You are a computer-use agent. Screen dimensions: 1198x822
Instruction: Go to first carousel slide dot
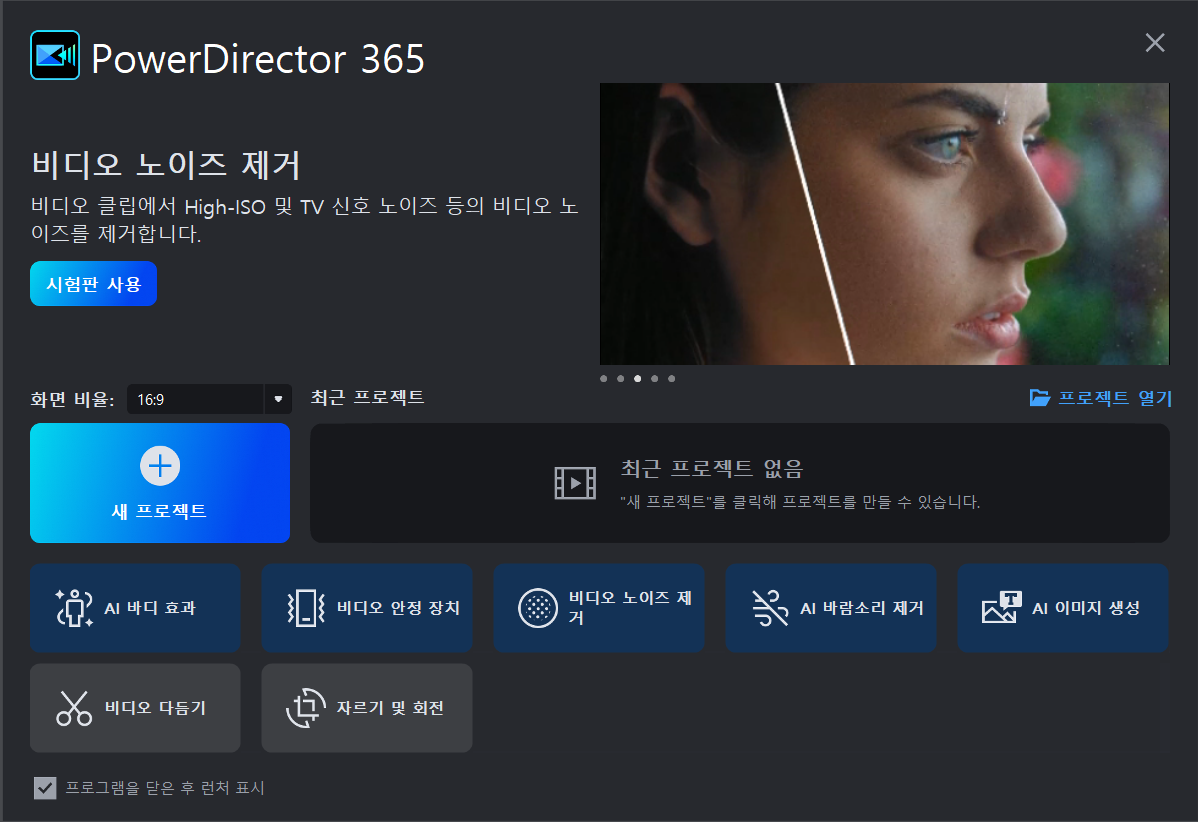click(604, 378)
